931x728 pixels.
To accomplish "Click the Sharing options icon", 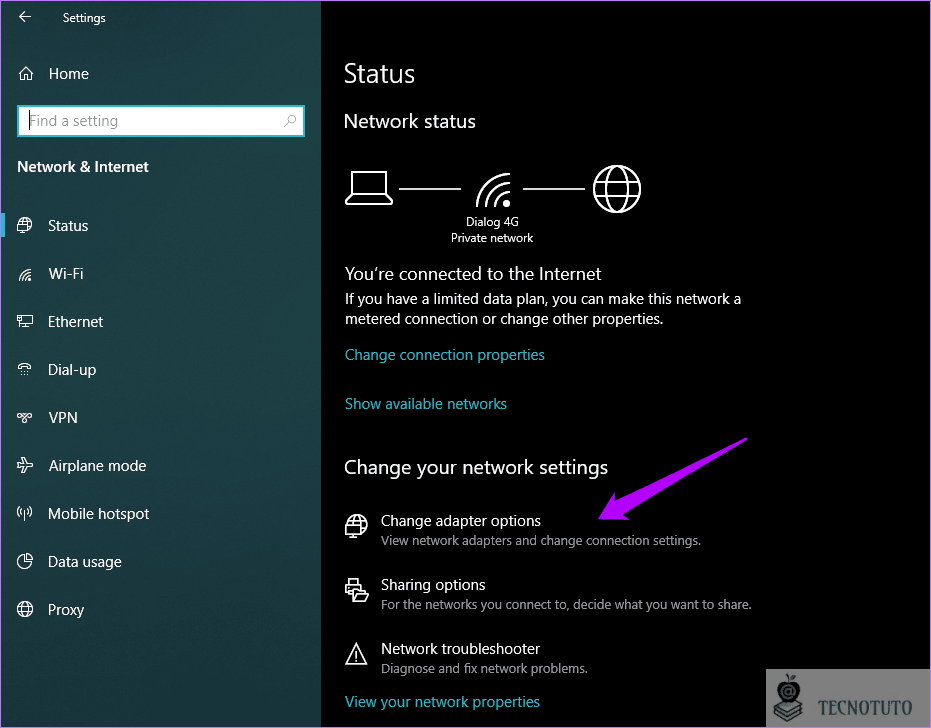I will (x=356, y=590).
